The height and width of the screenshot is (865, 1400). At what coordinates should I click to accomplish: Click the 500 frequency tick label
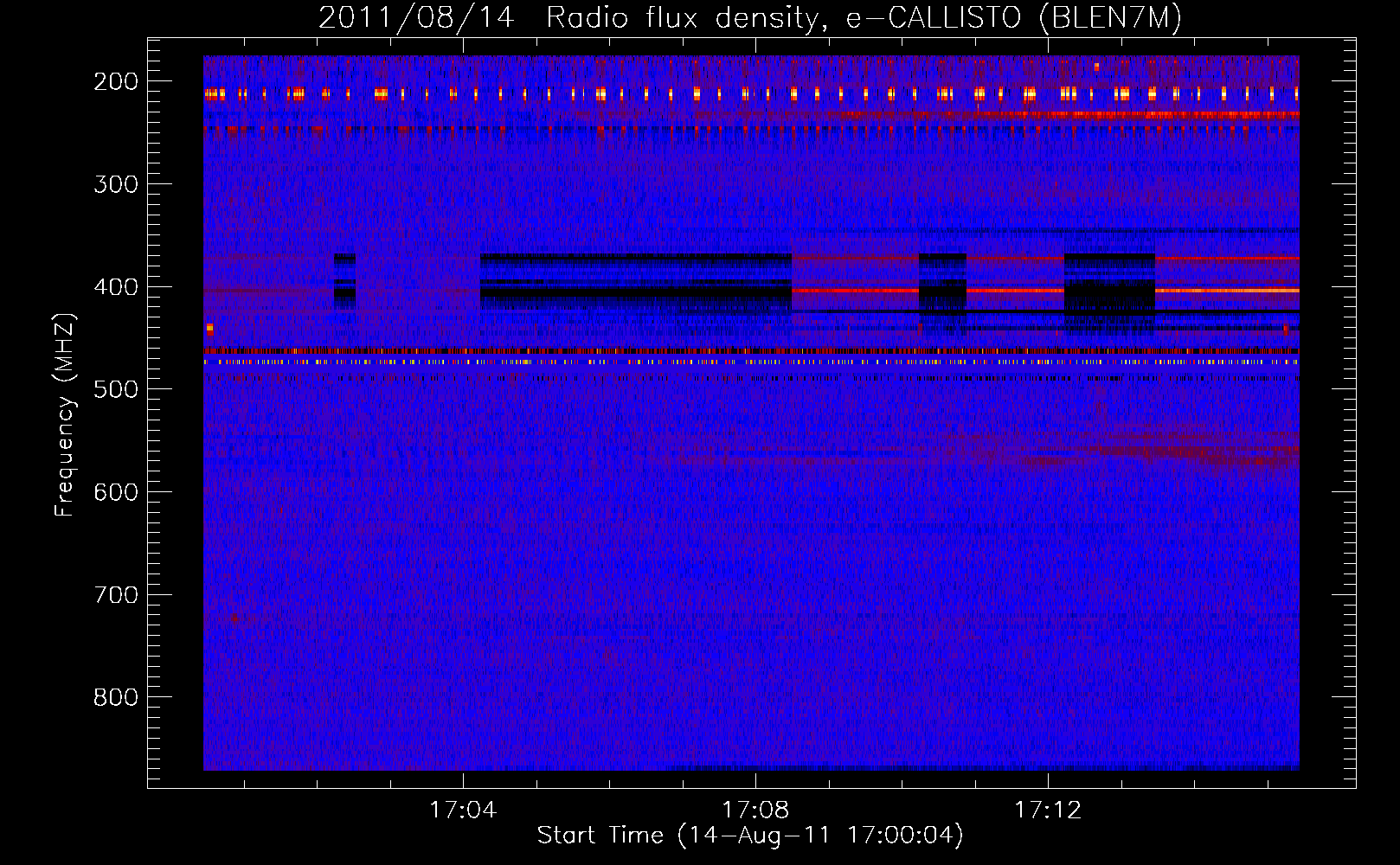(115, 389)
